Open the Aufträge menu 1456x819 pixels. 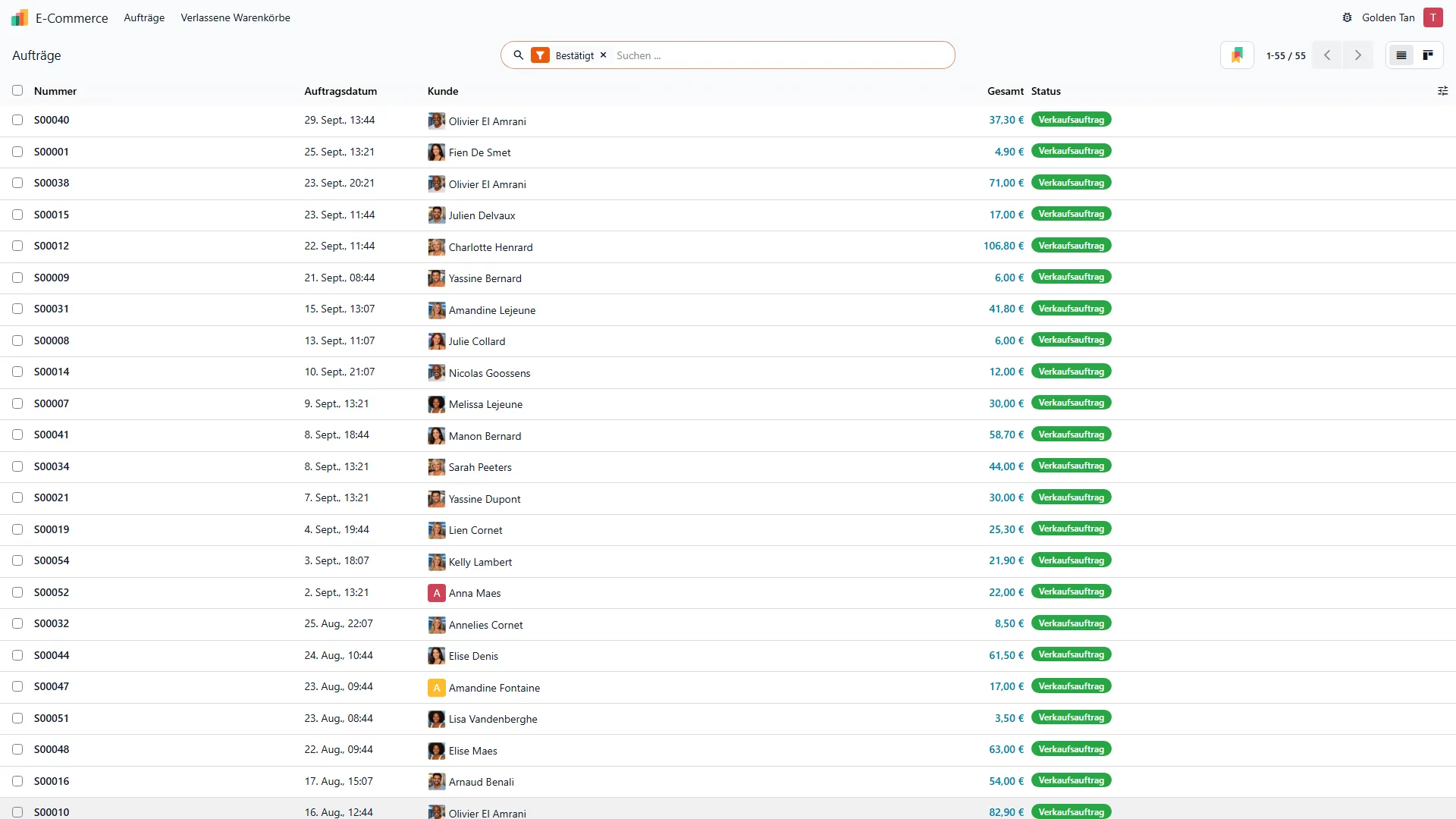click(x=144, y=17)
